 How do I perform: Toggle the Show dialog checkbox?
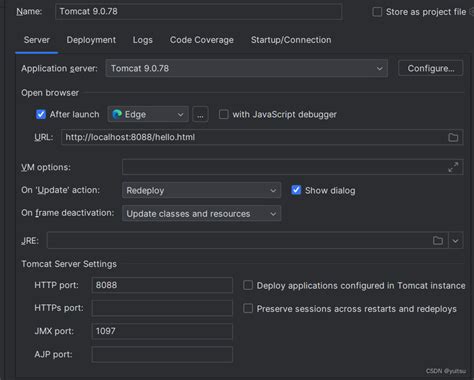296,190
